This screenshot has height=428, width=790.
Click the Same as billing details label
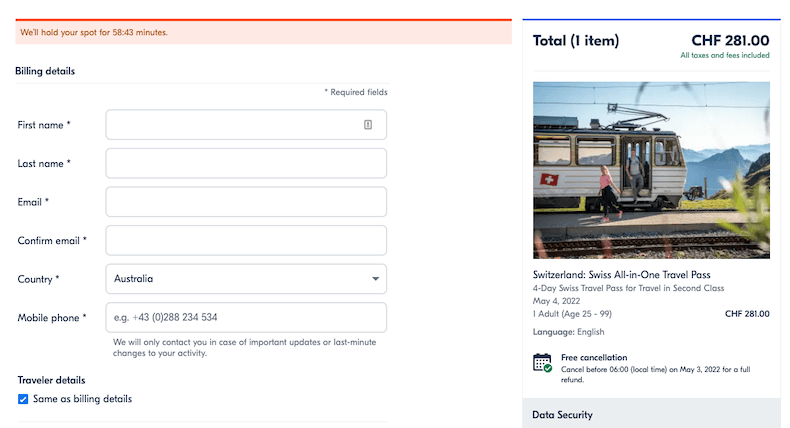point(83,399)
